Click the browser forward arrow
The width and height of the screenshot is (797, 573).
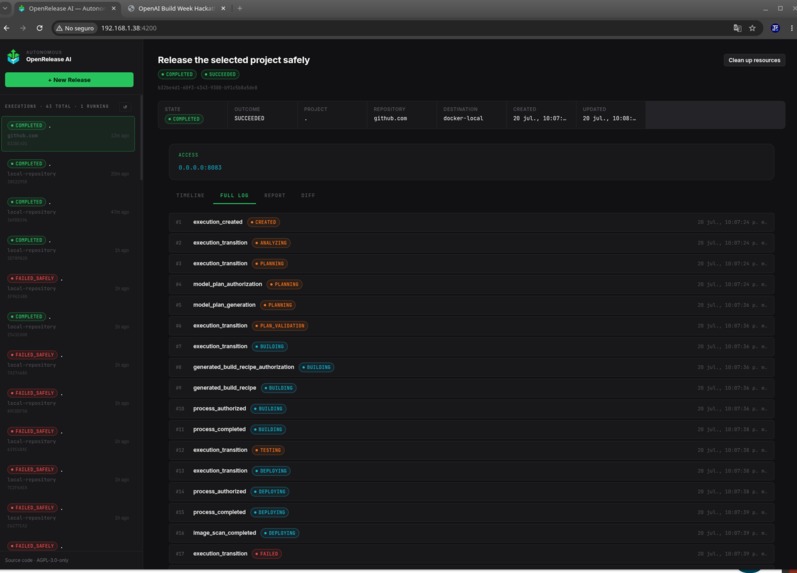click(23, 28)
